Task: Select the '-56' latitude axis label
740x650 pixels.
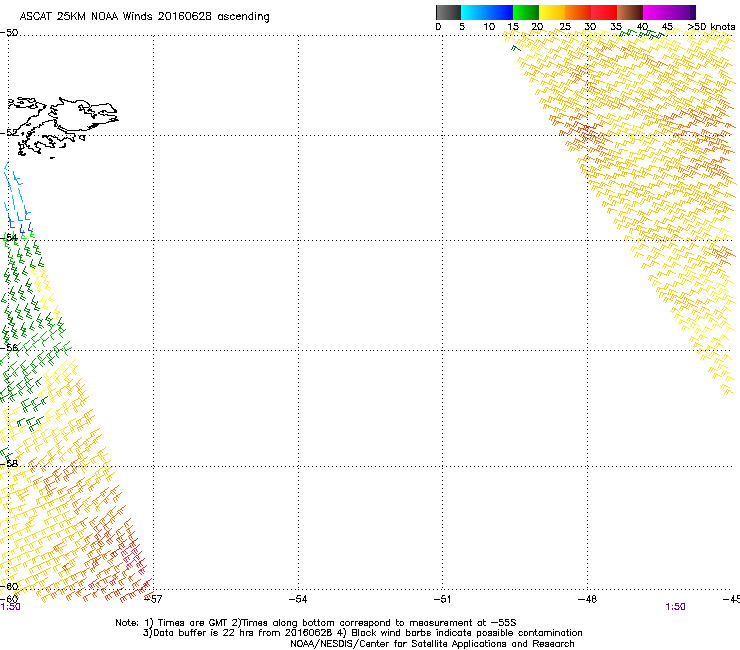Action: click(9, 347)
